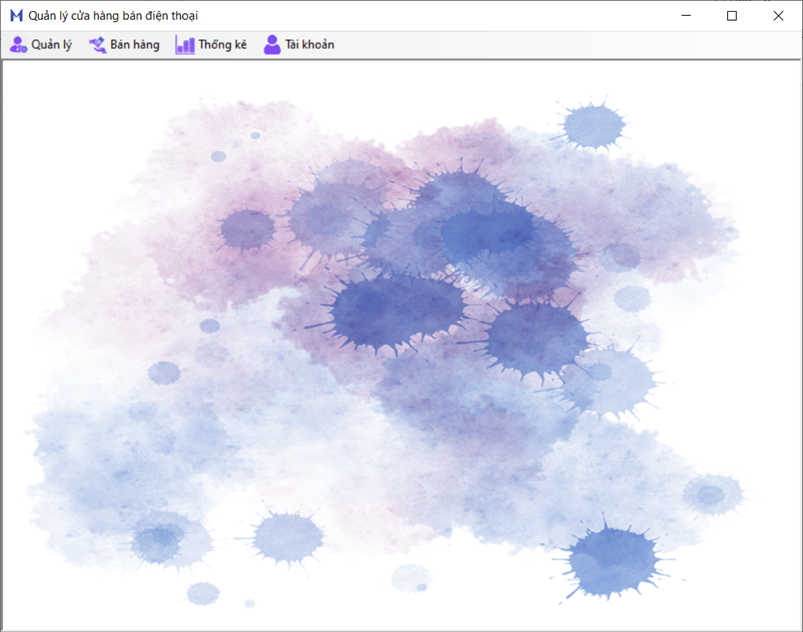Screen dimensions: 803x632
Task: Click the Bán hàng toolbar button
Action: point(124,44)
